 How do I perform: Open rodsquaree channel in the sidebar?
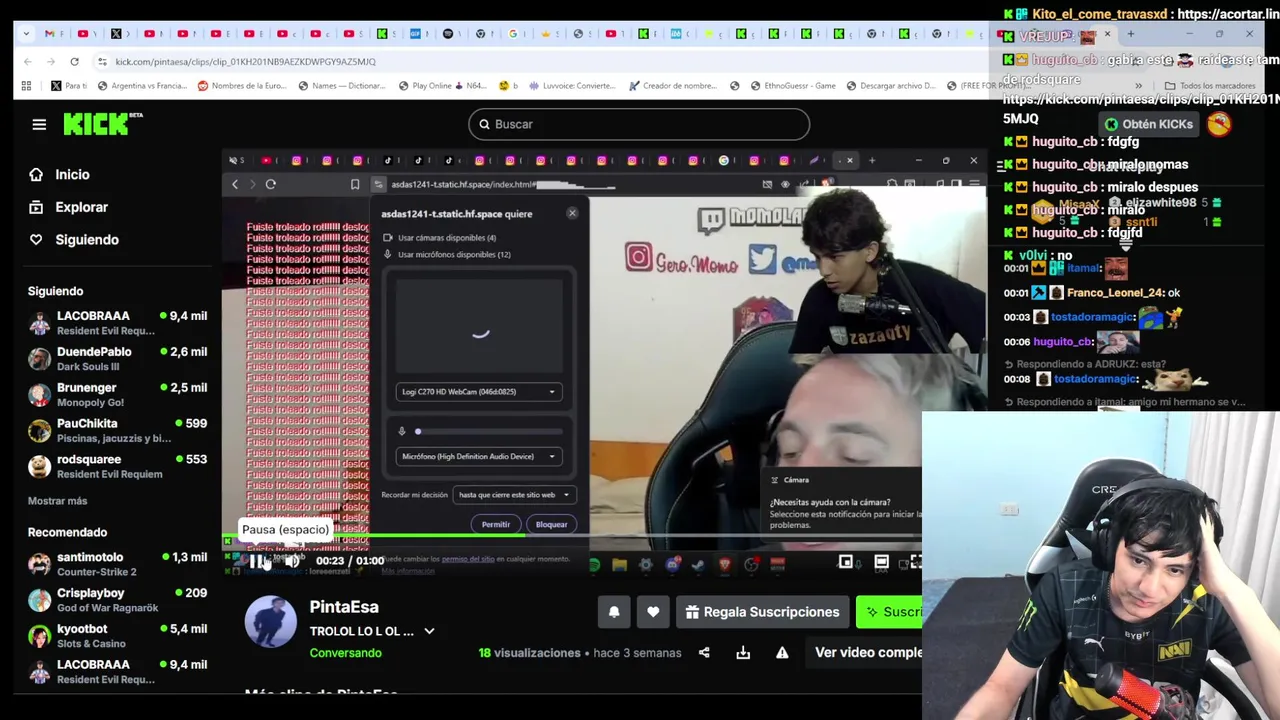click(x=118, y=467)
